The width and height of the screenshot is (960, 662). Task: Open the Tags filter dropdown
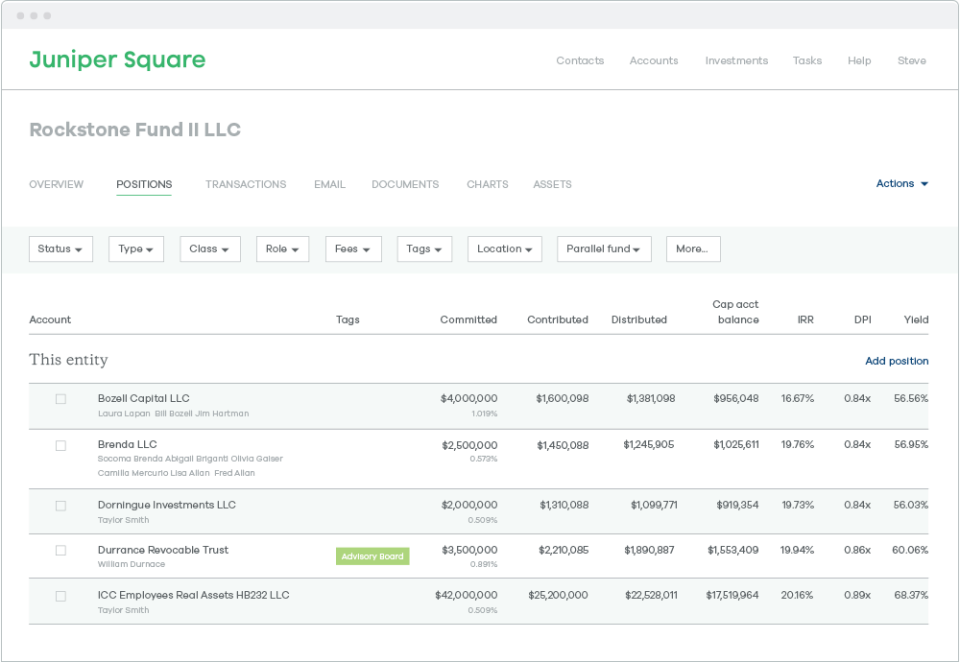tap(424, 249)
